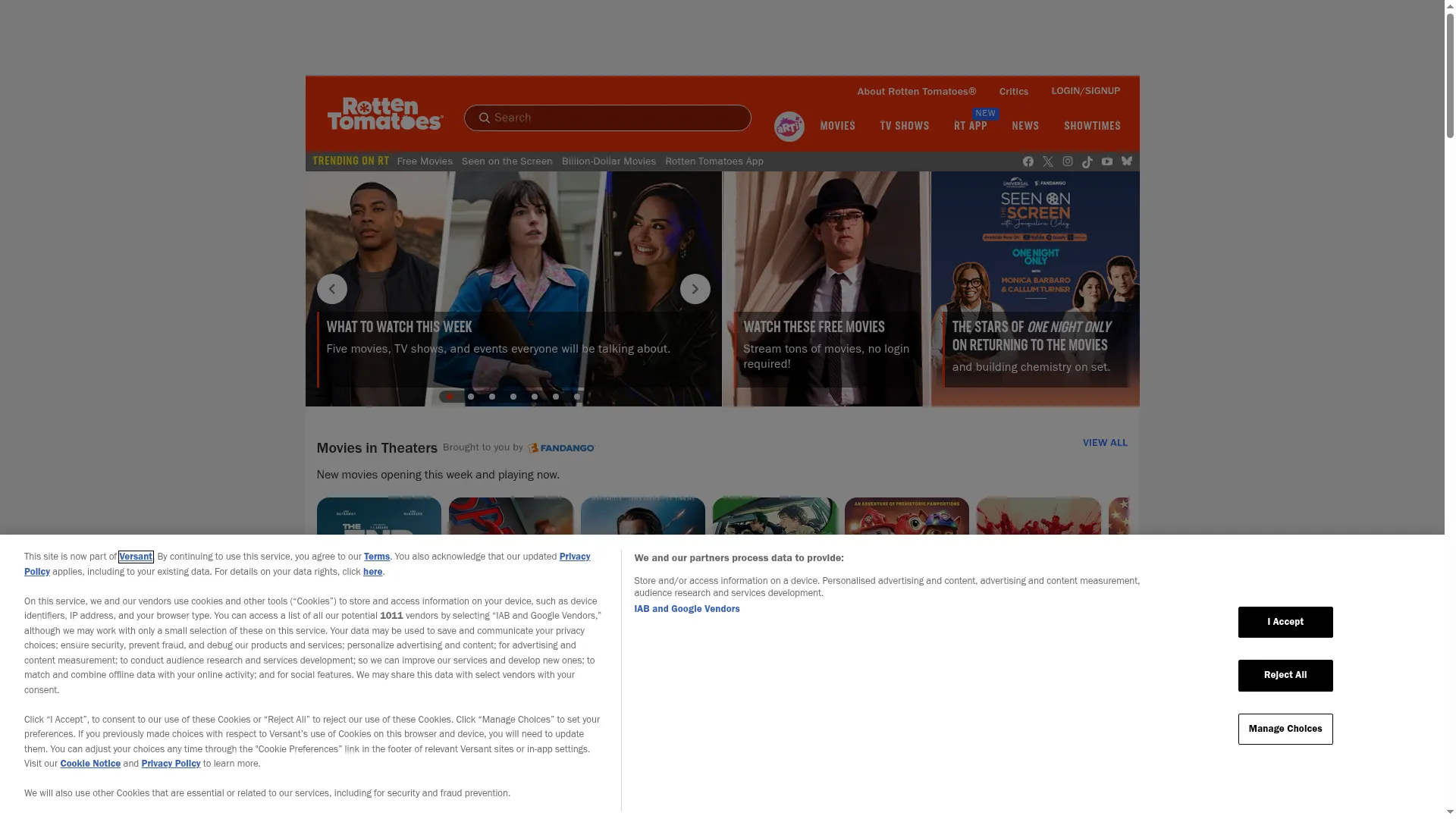Open the Rotten Tomatoes Facebook page icon
The height and width of the screenshot is (819, 1456).
pyautogui.click(x=1028, y=162)
